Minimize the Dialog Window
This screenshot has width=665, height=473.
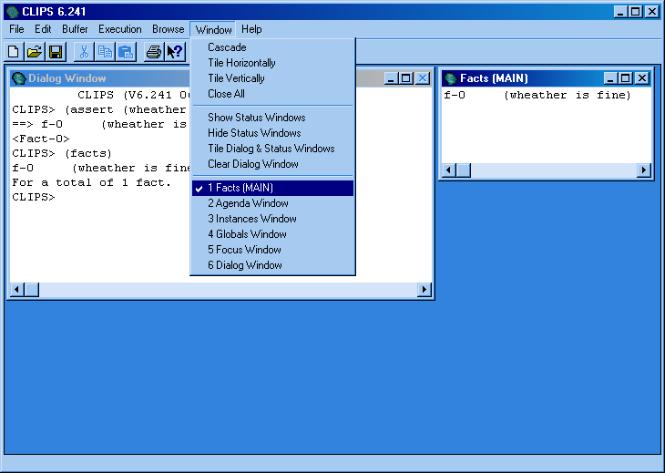pyautogui.click(x=391, y=78)
